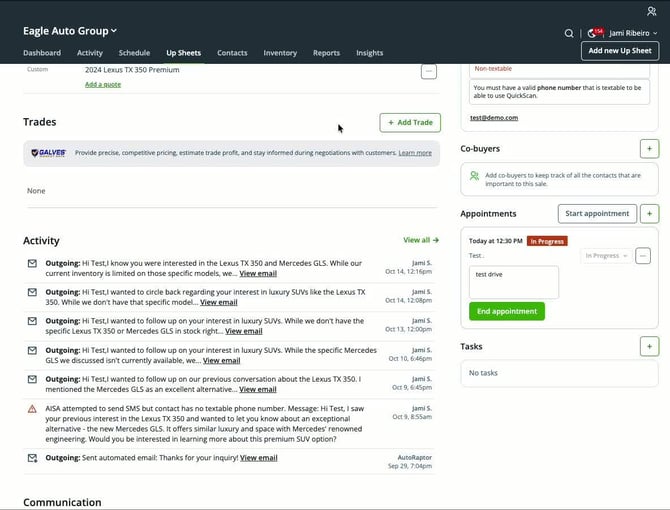The height and width of the screenshot is (510, 670).
Task: Switch to the Inventory tab
Action: click(x=280, y=53)
